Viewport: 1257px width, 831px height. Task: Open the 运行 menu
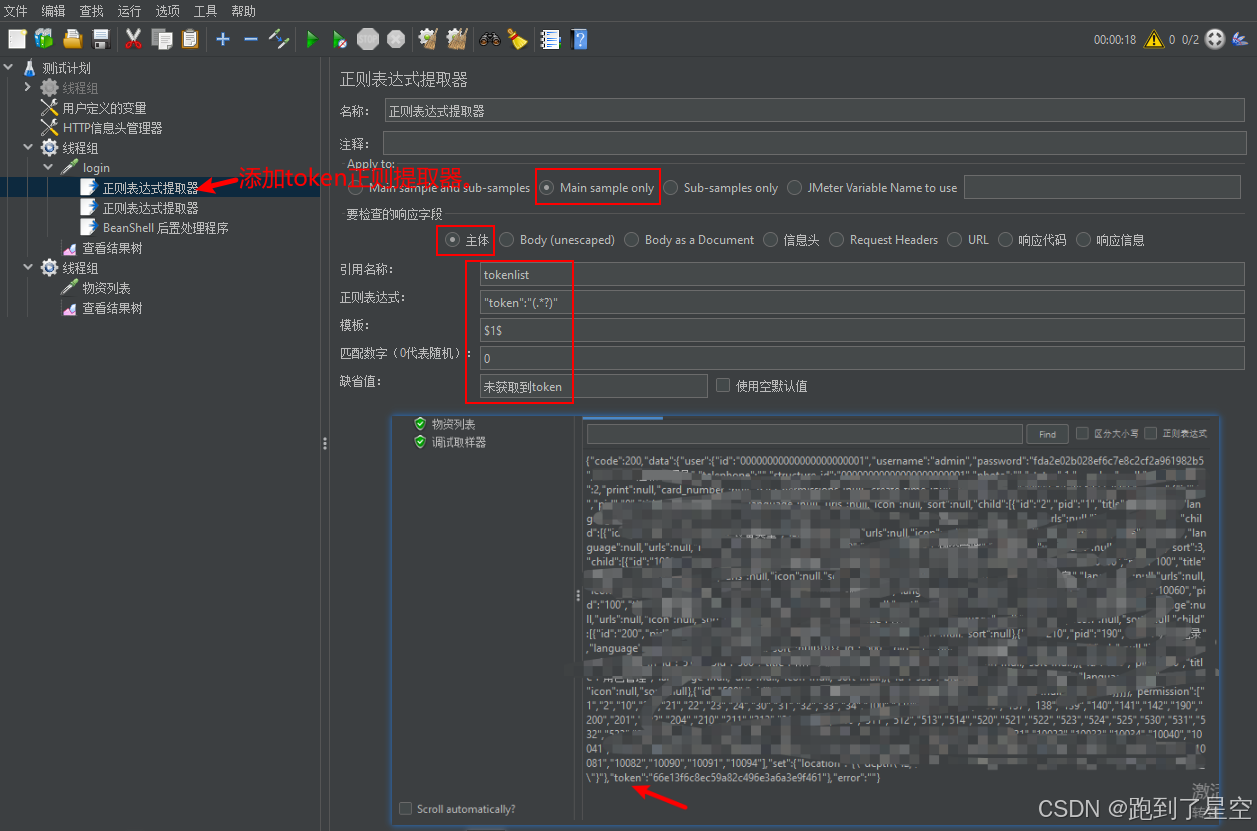129,11
